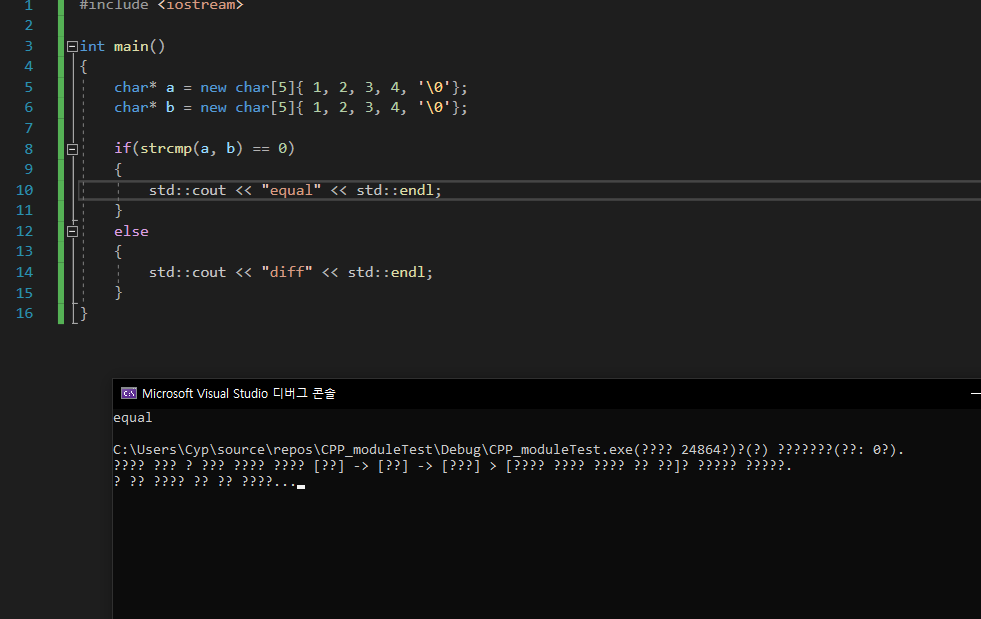Click line number 10 in the gutter
Image resolution: width=981 pixels, height=619 pixels.
click(x=24, y=190)
